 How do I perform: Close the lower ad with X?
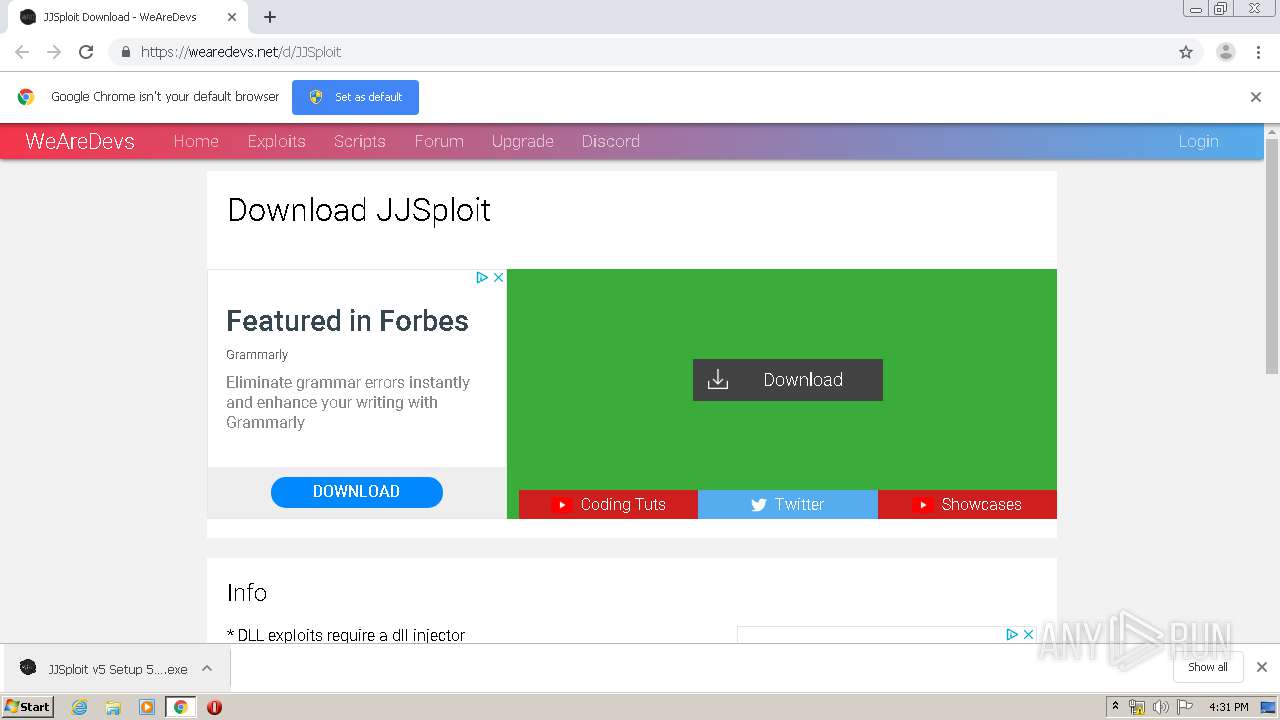[1028, 634]
